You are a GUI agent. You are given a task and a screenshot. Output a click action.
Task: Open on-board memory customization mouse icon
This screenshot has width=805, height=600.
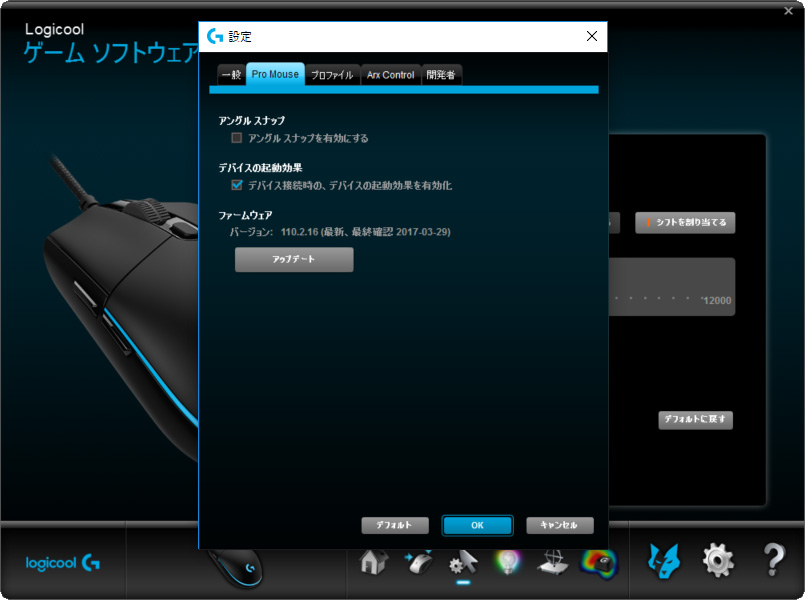(418, 562)
